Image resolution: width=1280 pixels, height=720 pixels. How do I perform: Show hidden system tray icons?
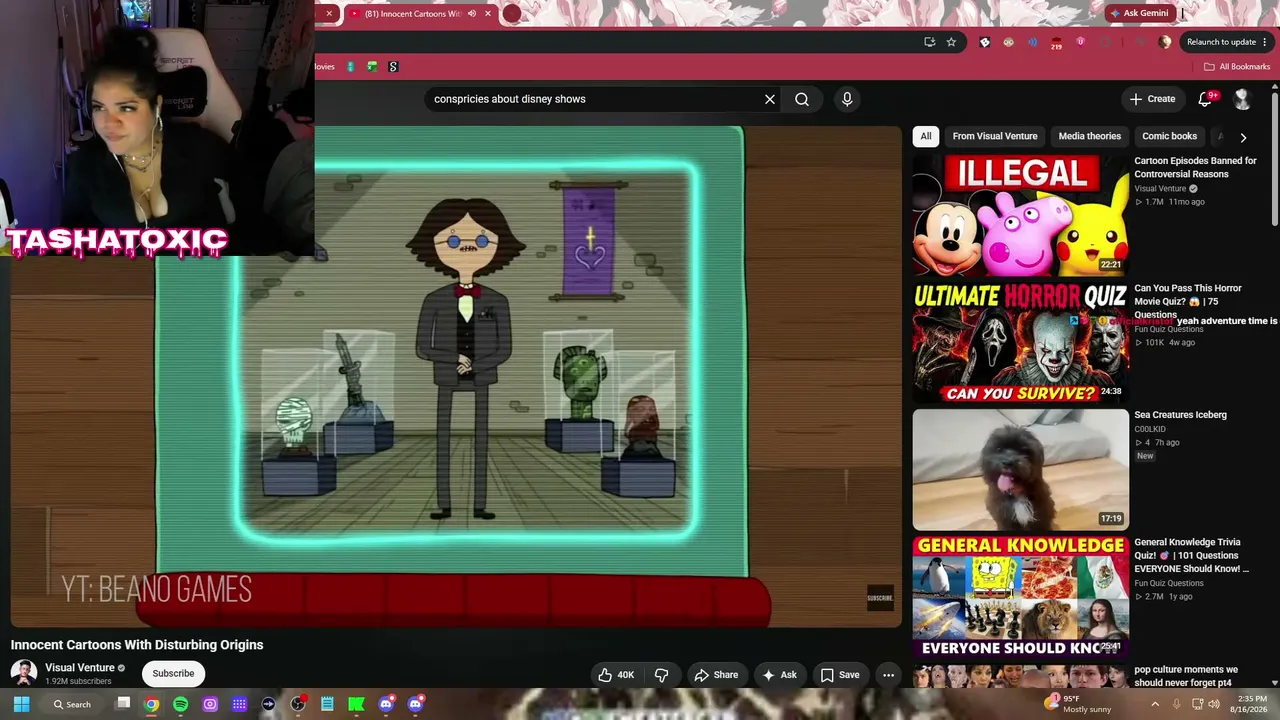point(1155,704)
